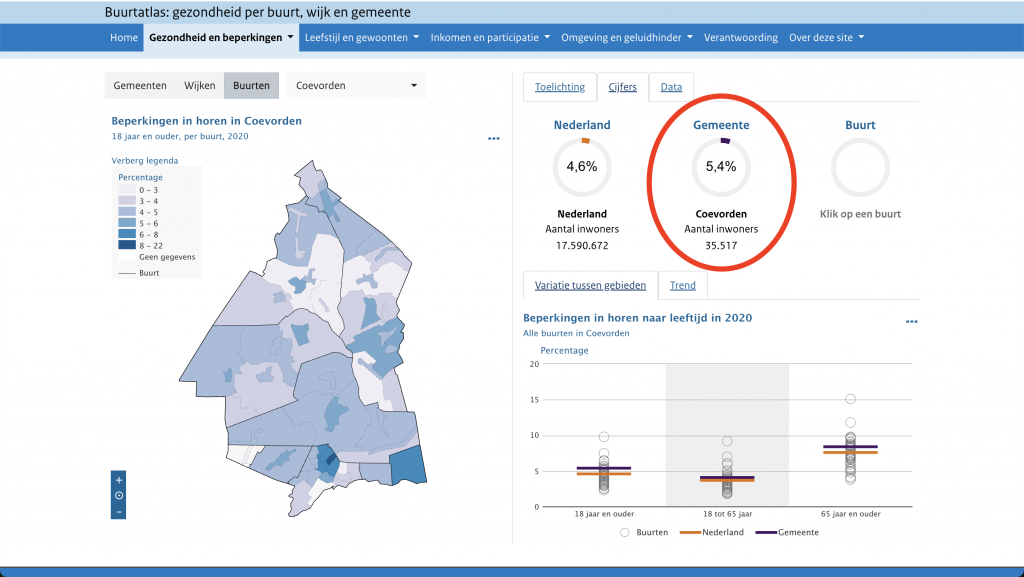Zoom out of the map with minus button
Image resolution: width=1024 pixels, height=577 pixels.
click(118, 512)
